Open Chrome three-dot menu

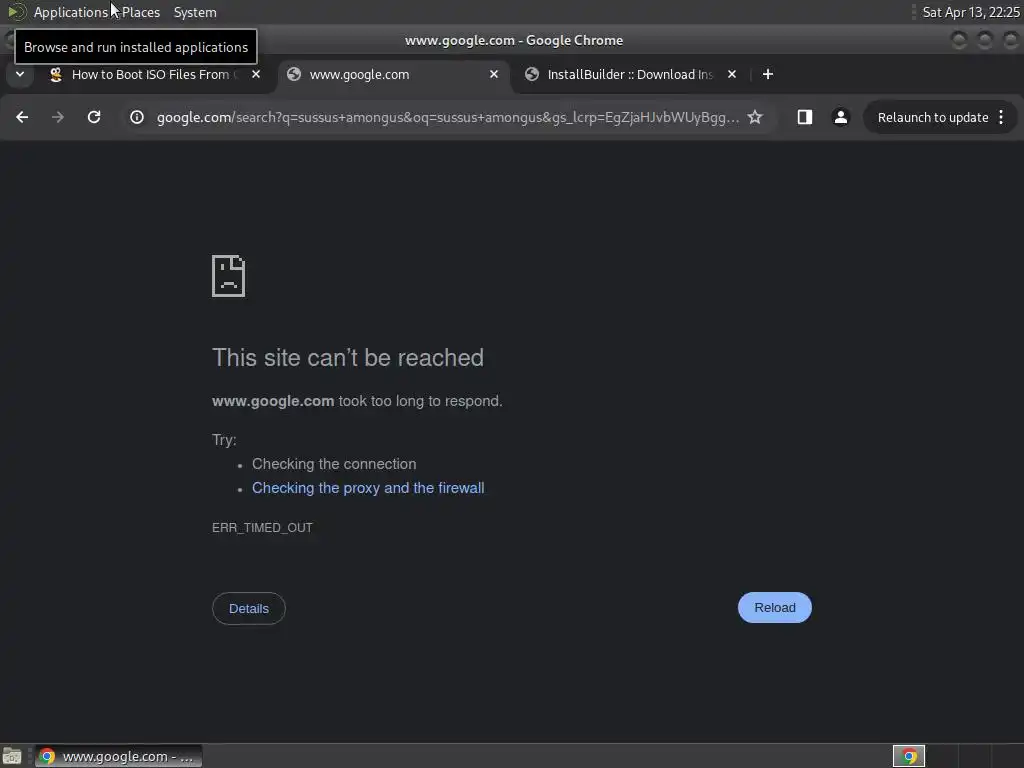tap(1001, 117)
